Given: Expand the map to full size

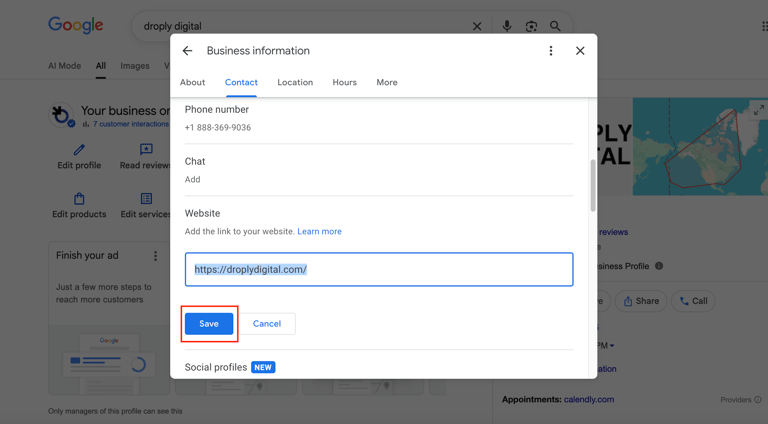Looking at the screenshot, I should click(759, 110).
